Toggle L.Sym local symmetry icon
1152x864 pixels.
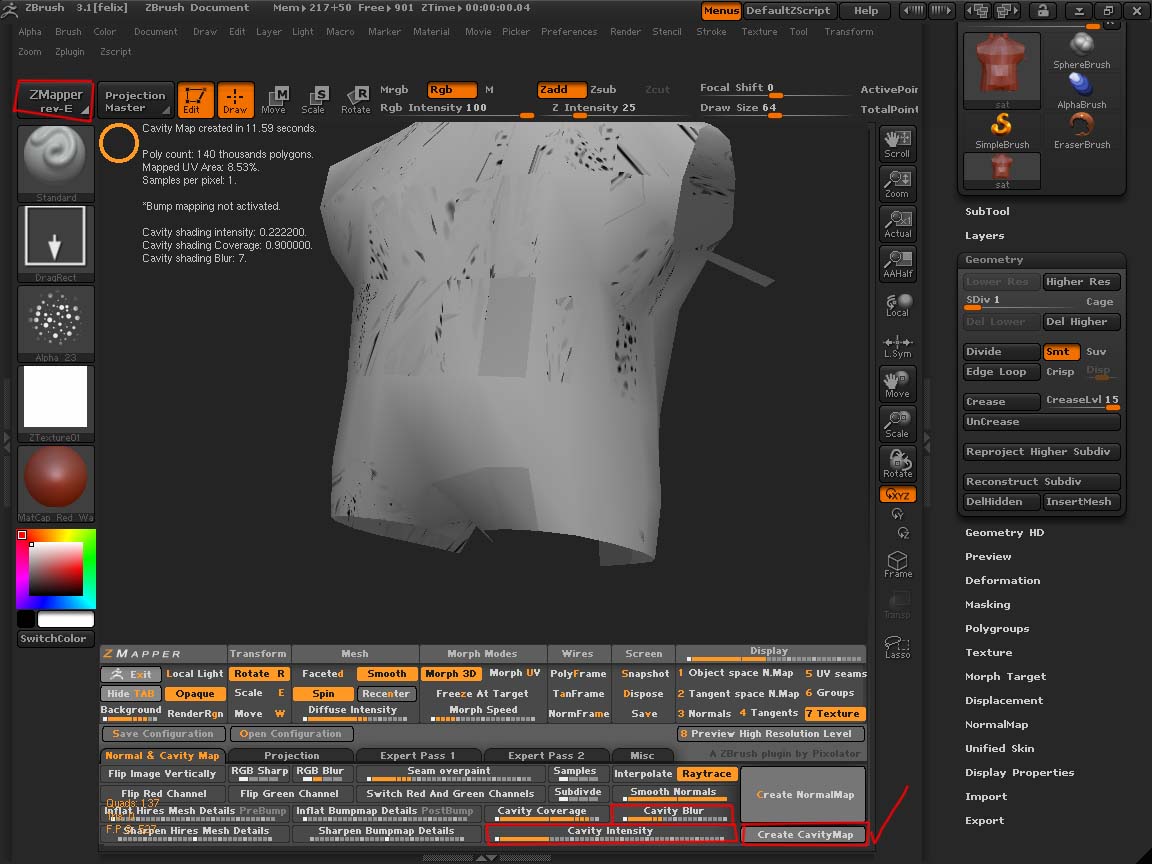pyautogui.click(x=897, y=346)
